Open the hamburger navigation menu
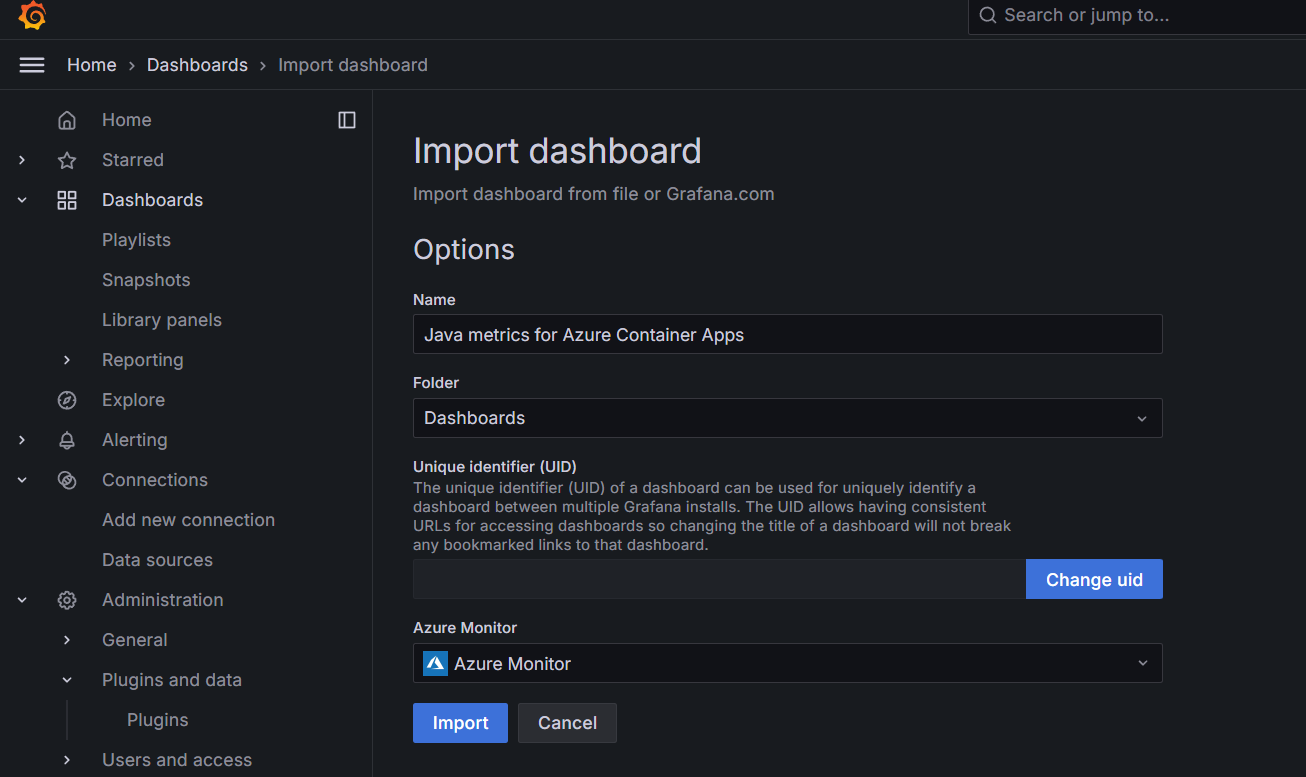 [32, 64]
